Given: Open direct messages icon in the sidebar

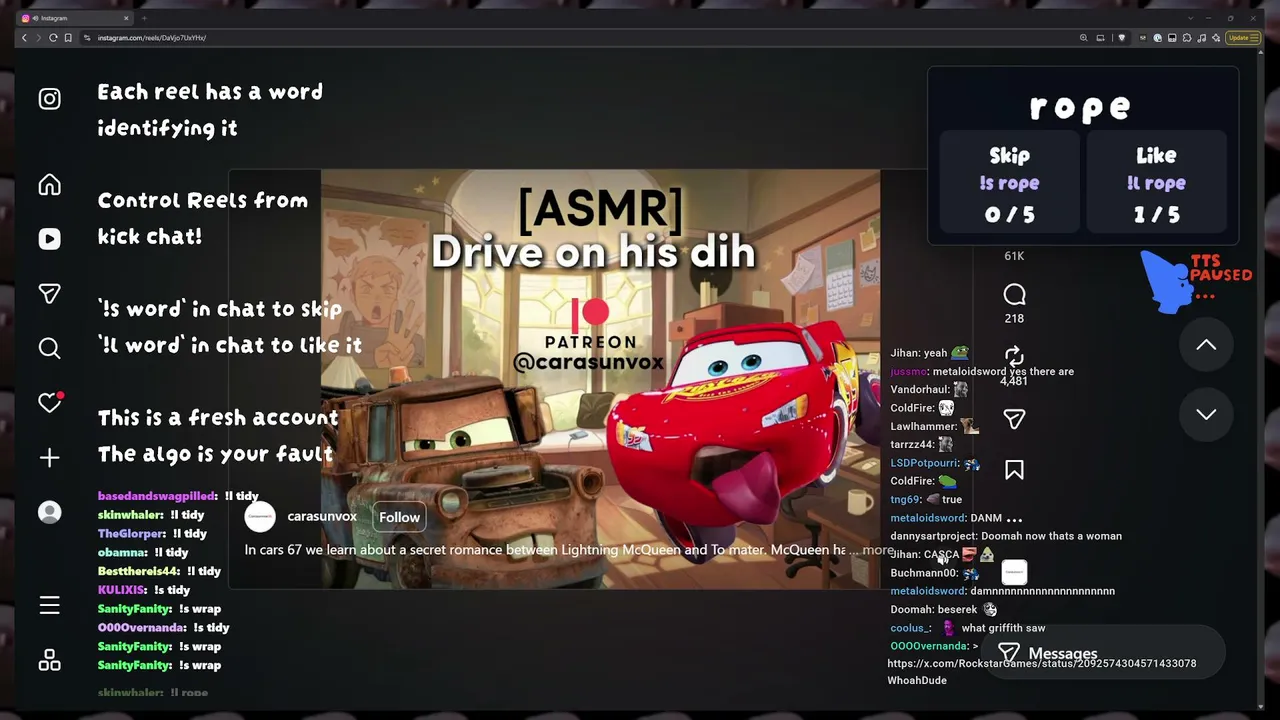Looking at the screenshot, I should 49,293.
